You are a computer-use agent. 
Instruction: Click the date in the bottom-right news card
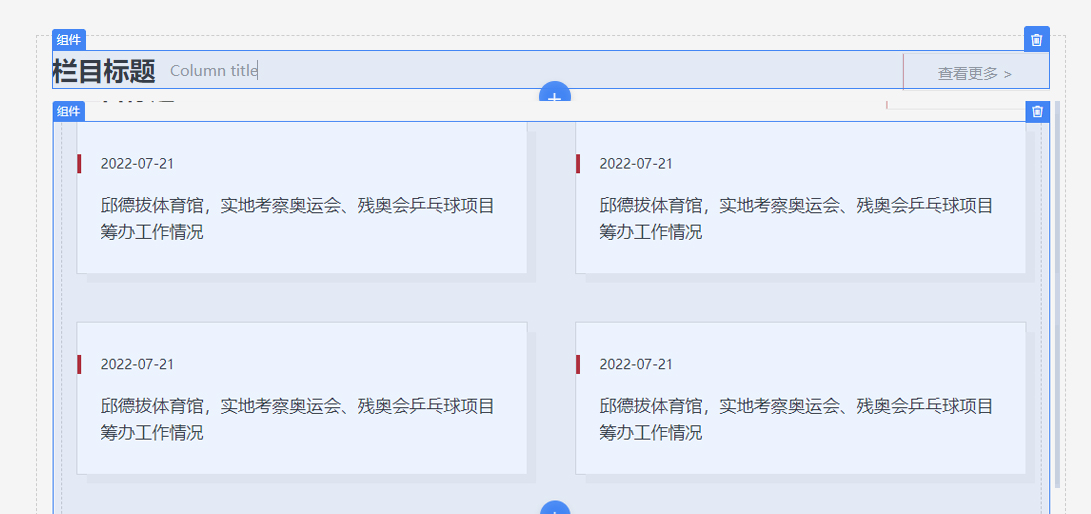[x=636, y=364]
